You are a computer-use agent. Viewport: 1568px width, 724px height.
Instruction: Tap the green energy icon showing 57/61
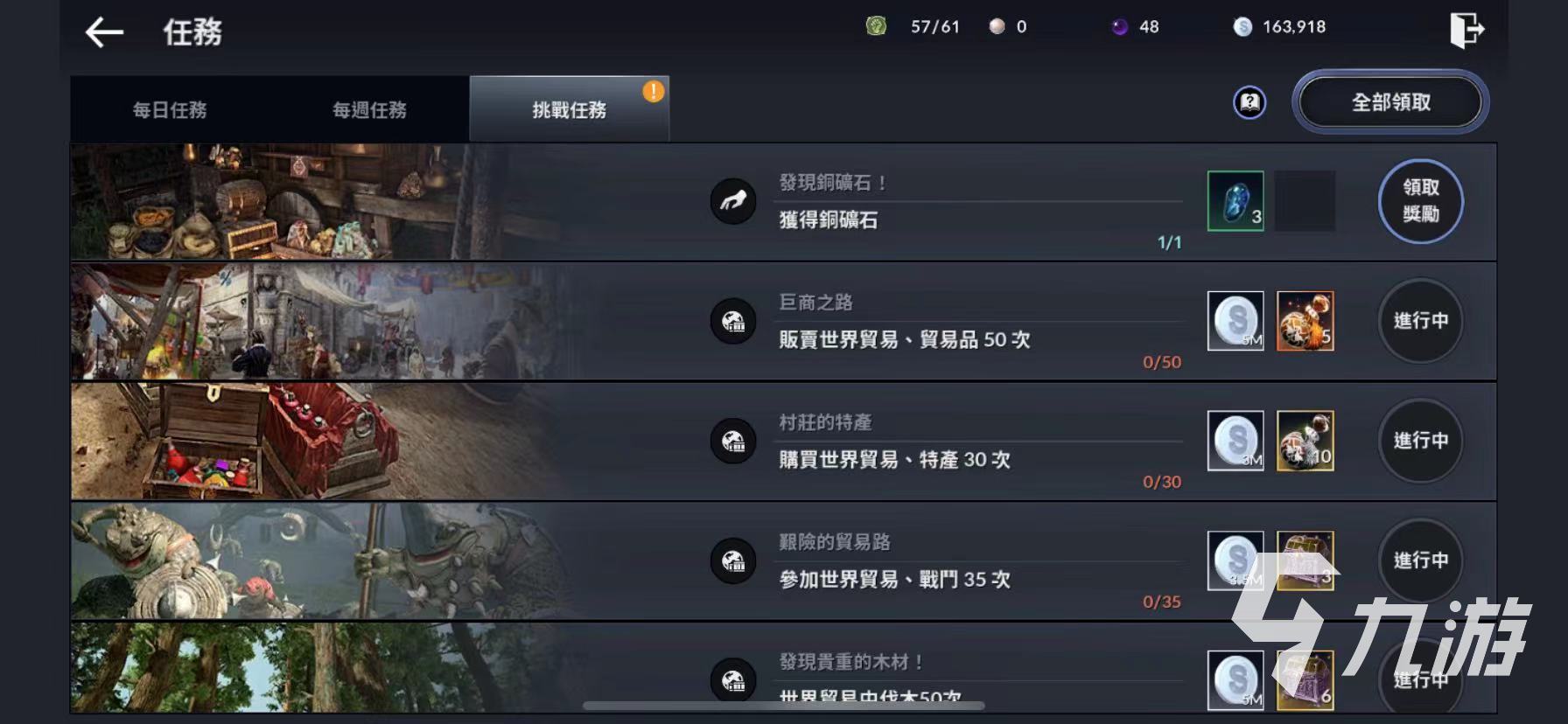[876, 26]
